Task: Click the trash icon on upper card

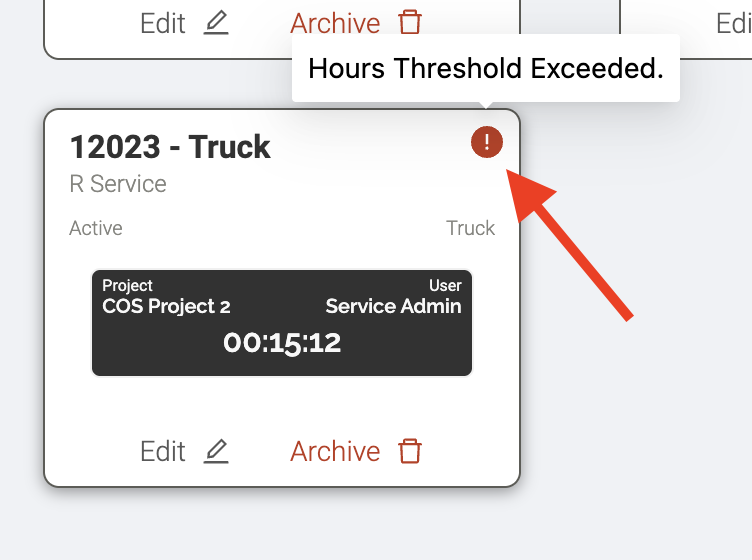Action: pyautogui.click(x=410, y=22)
